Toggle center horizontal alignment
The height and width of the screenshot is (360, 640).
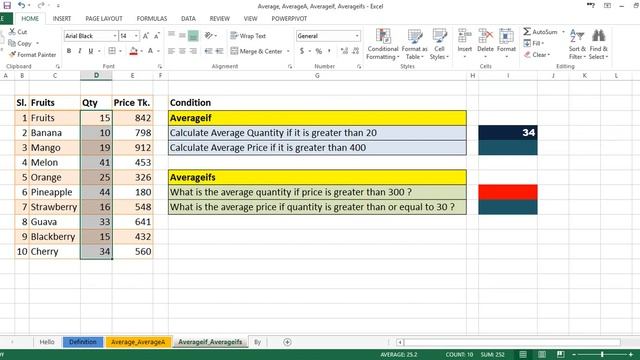(x=182, y=51)
